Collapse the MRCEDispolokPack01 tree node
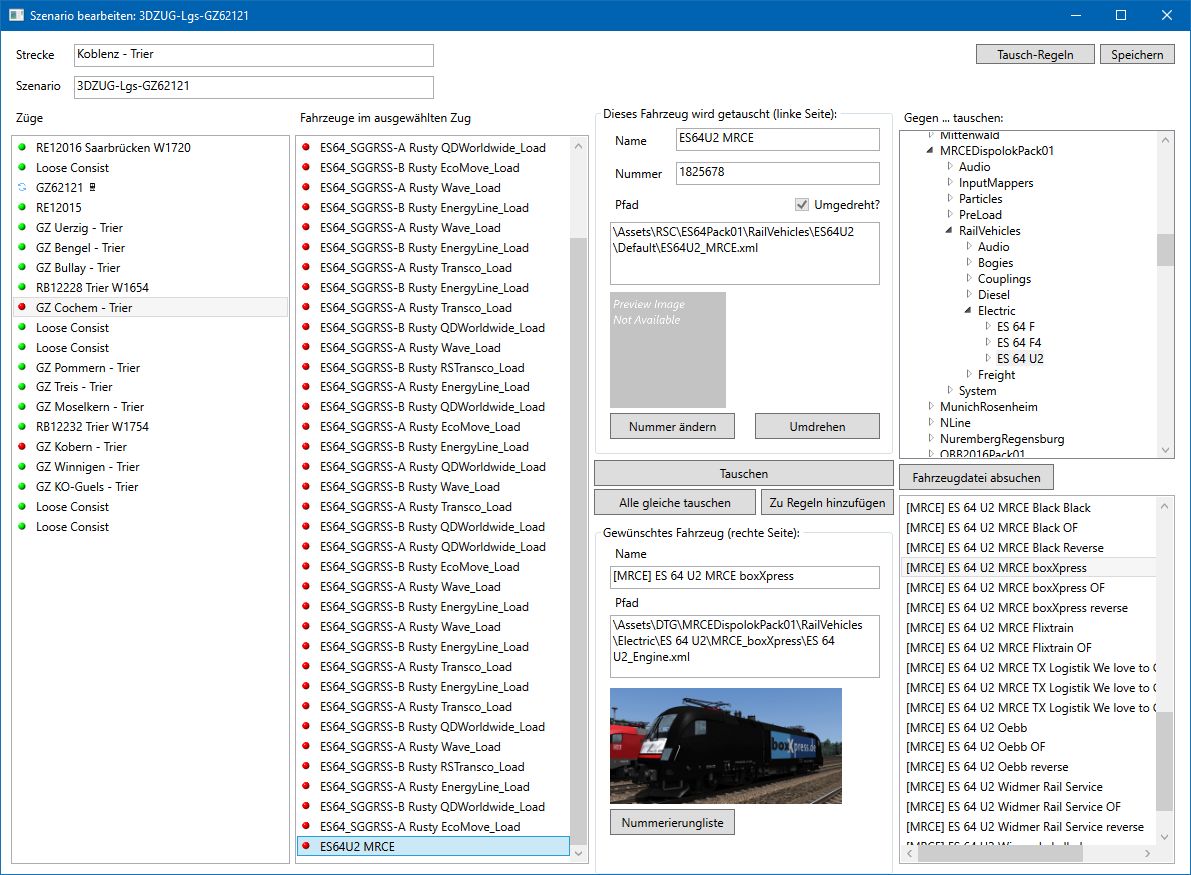1191x875 pixels. click(x=930, y=151)
